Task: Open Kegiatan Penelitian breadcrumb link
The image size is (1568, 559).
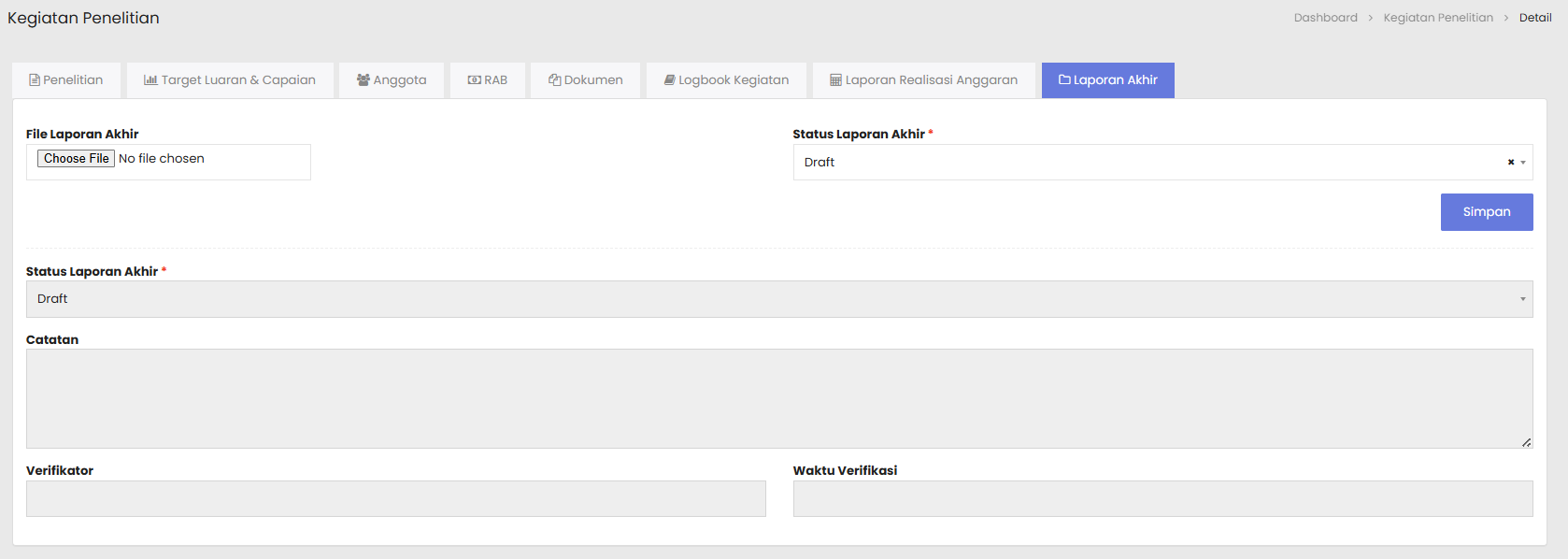Action: click(1438, 18)
